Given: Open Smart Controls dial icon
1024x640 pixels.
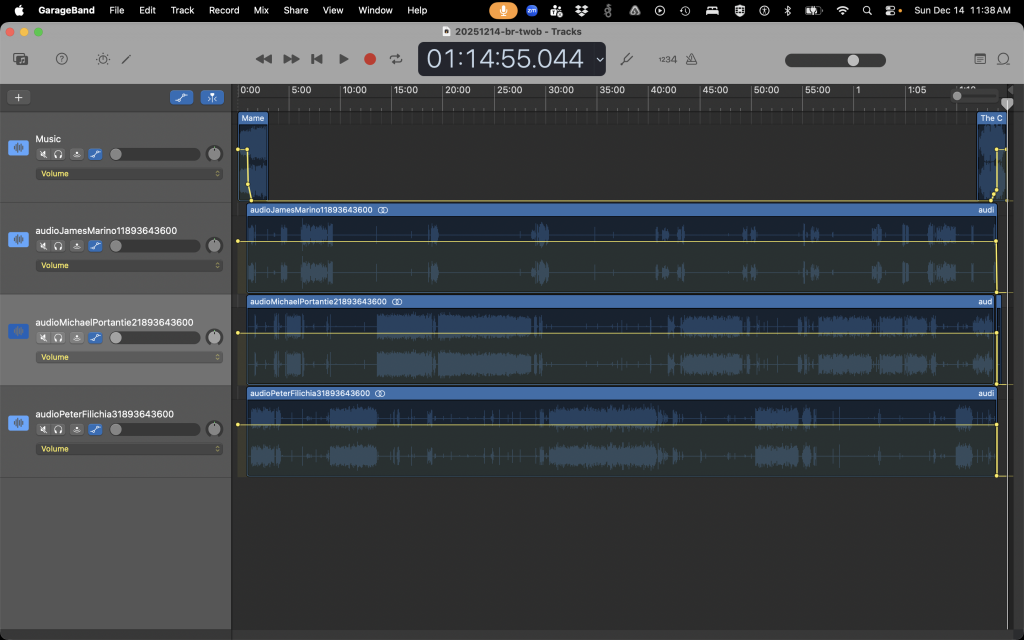Looking at the screenshot, I should [x=103, y=59].
